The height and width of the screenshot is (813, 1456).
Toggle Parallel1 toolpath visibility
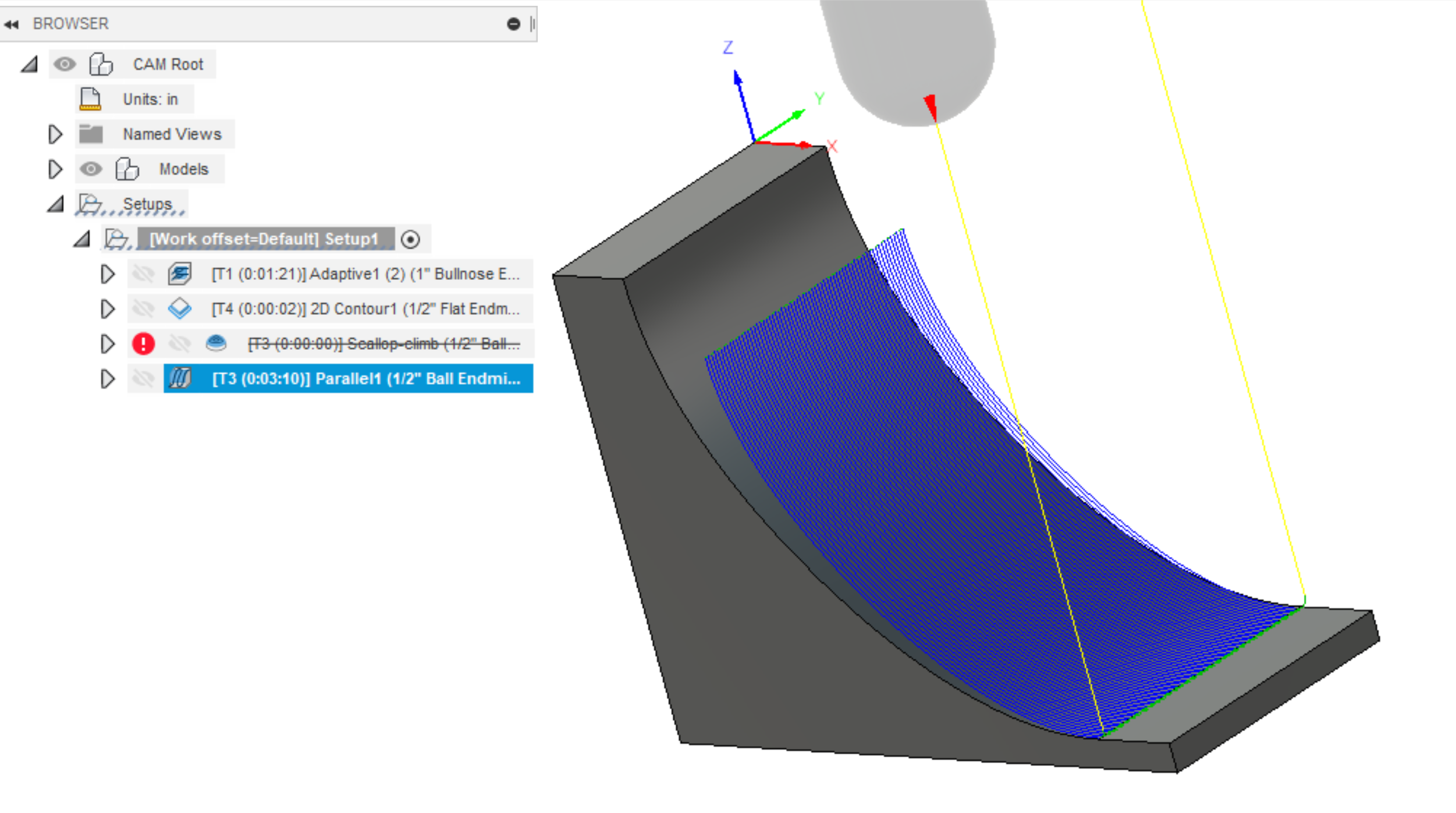143,378
